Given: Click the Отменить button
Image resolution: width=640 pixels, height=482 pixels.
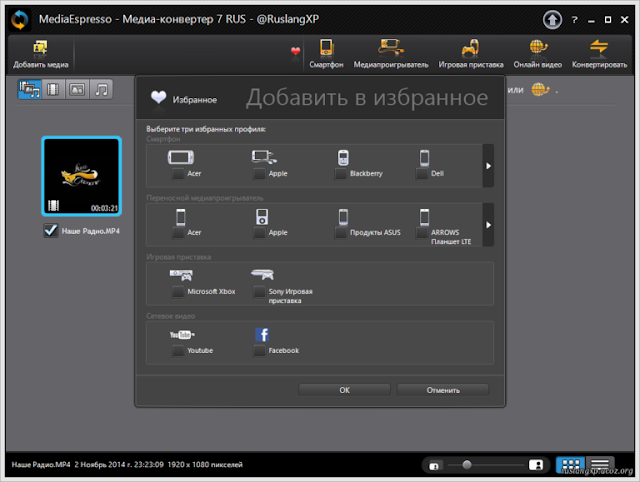Looking at the screenshot, I should pos(443,390).
